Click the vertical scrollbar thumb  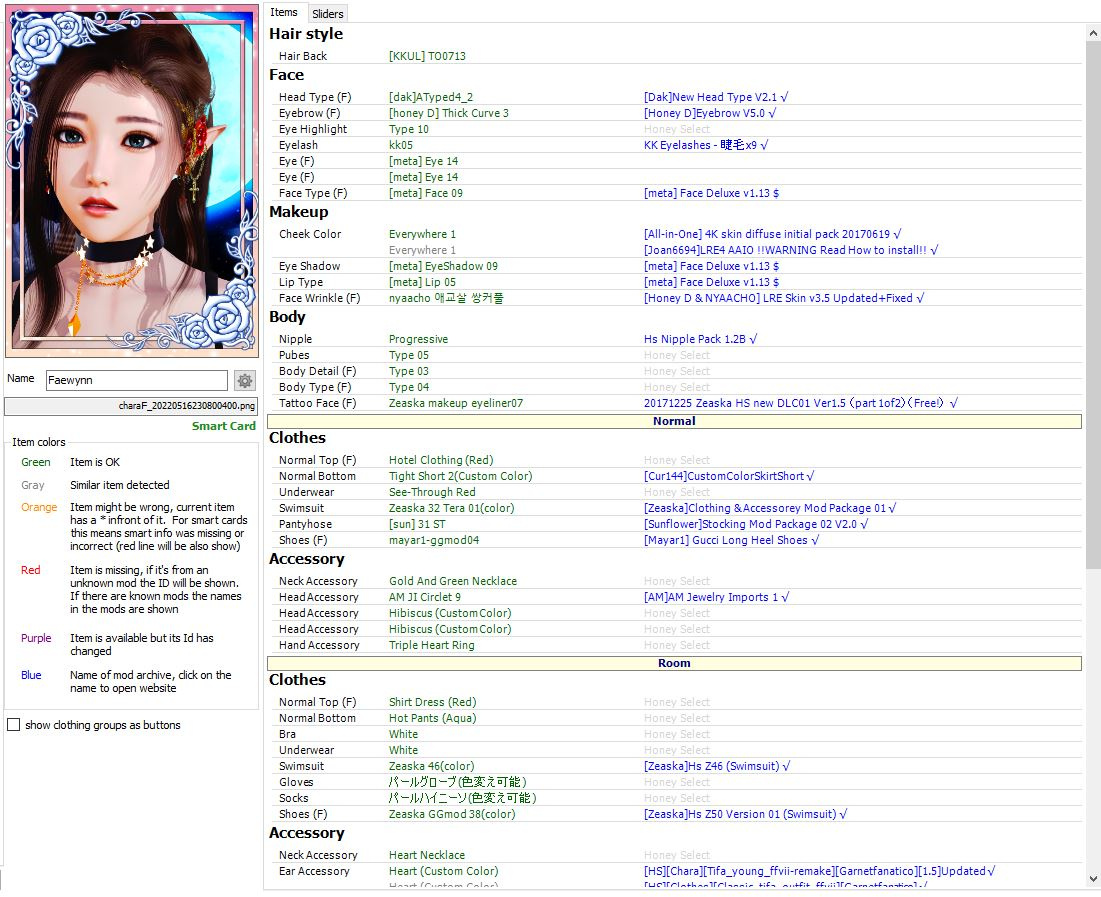click(1093, 303)
